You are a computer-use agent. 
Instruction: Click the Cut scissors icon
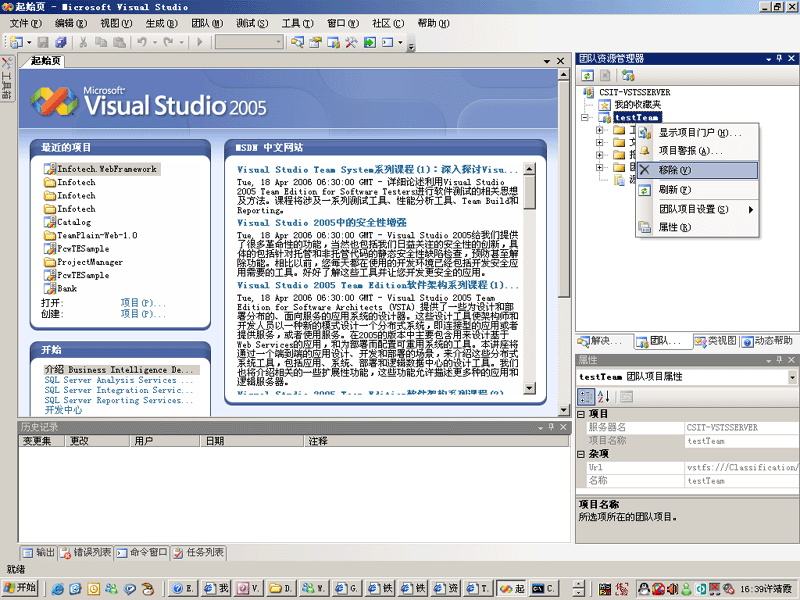pyautogui.click(x=83, y=42)
